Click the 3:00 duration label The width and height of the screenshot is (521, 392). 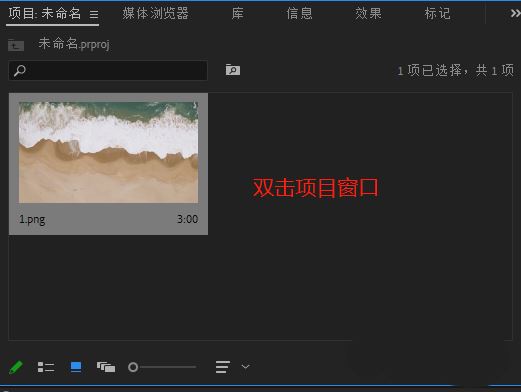[x=187, y=219]
